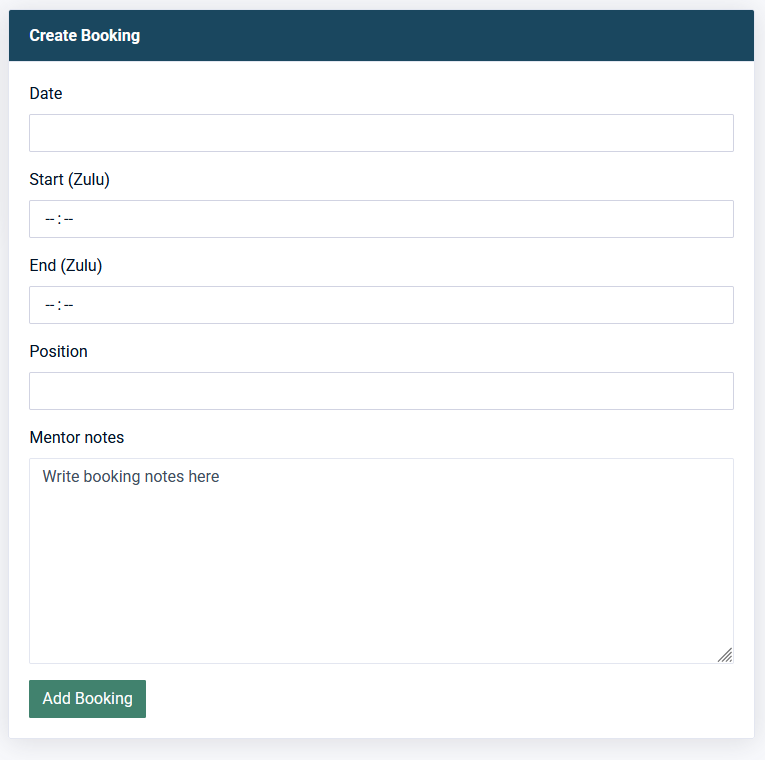Click the Create Booking header title
Image resolution: width=765 pixels, height=760 pixels.
click(x=85, y=36)
